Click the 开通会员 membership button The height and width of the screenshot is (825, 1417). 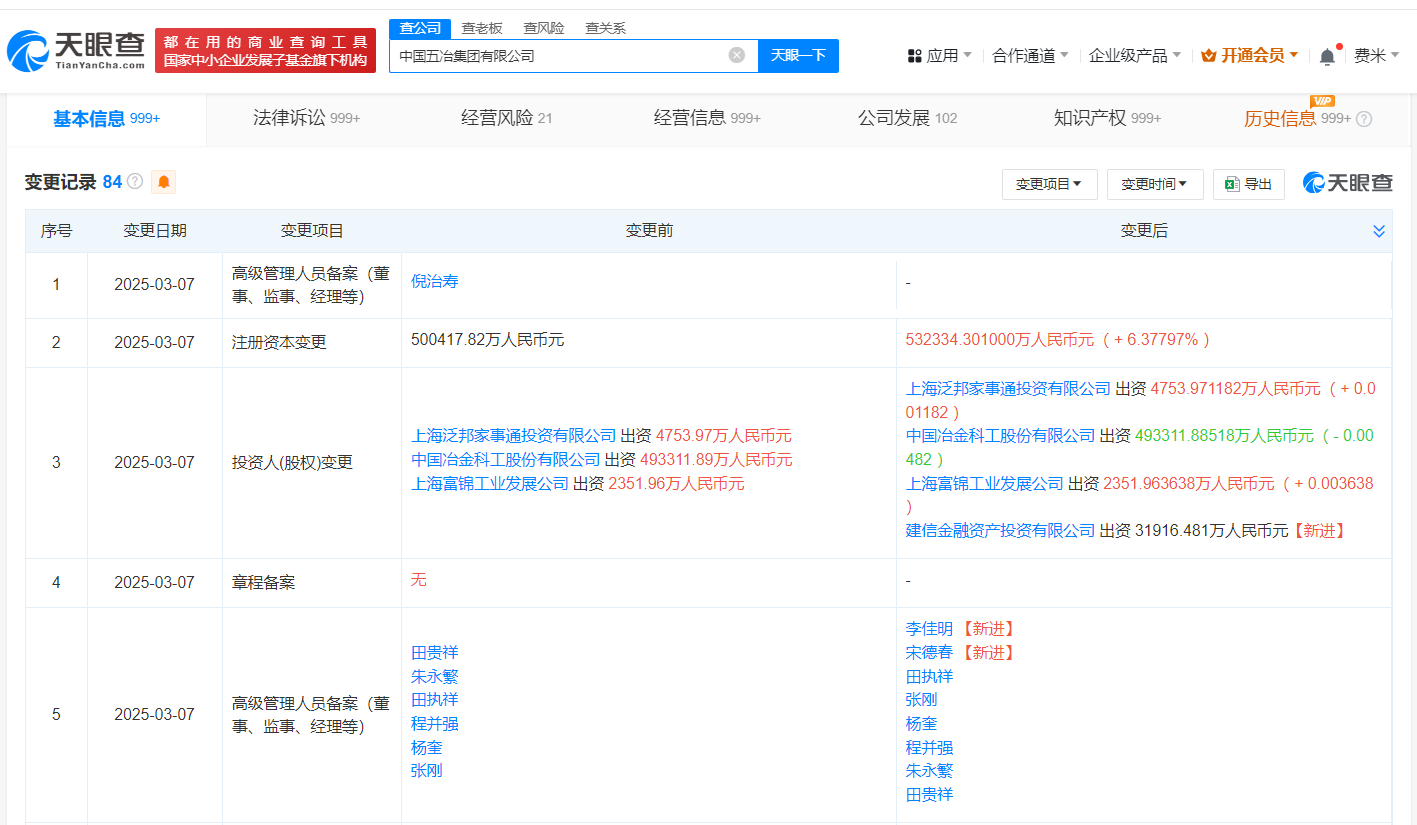point(1249,56)
